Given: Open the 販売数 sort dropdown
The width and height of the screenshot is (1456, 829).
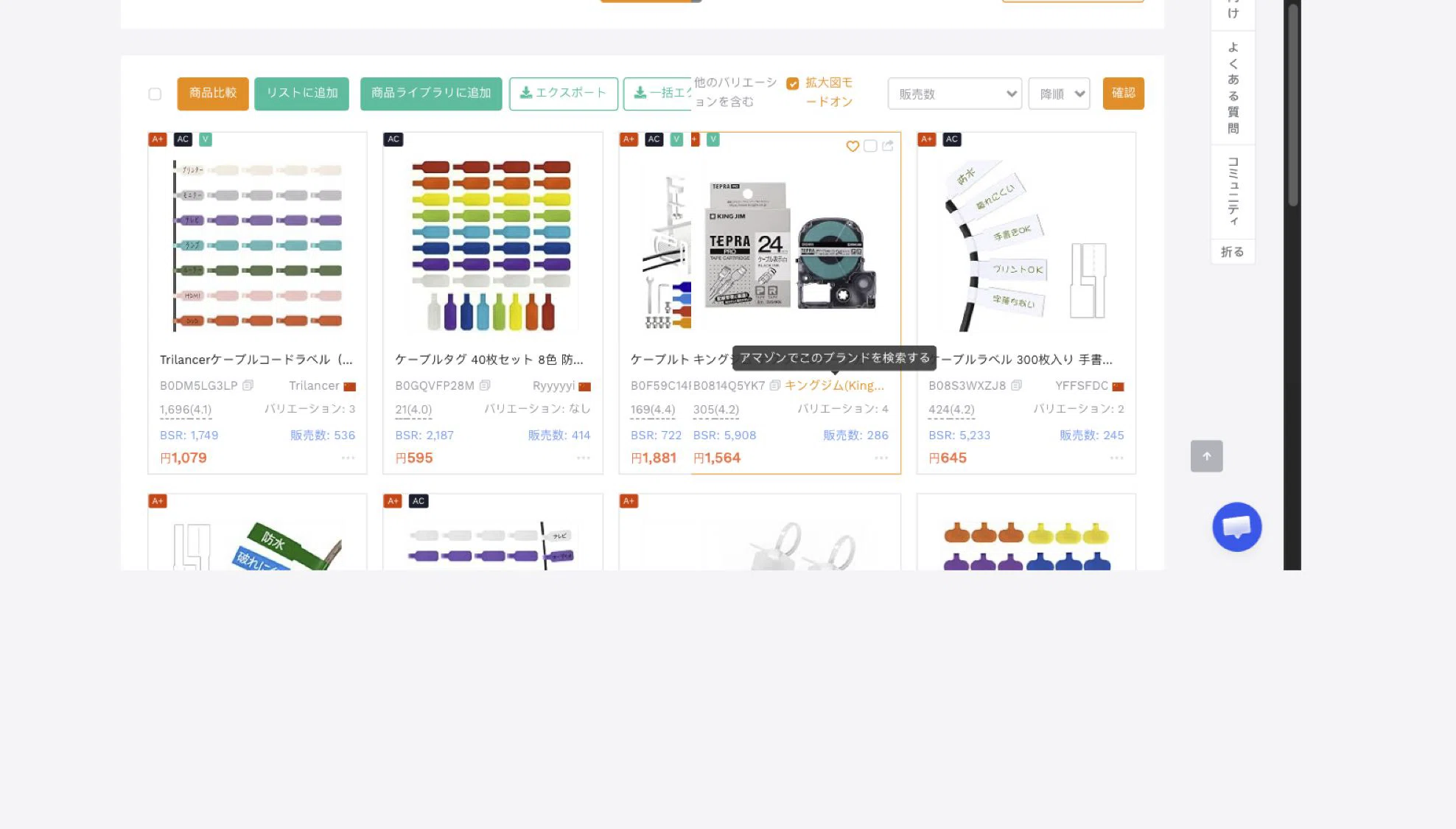Looking at the screenshot, I should [x=955, y=94].
